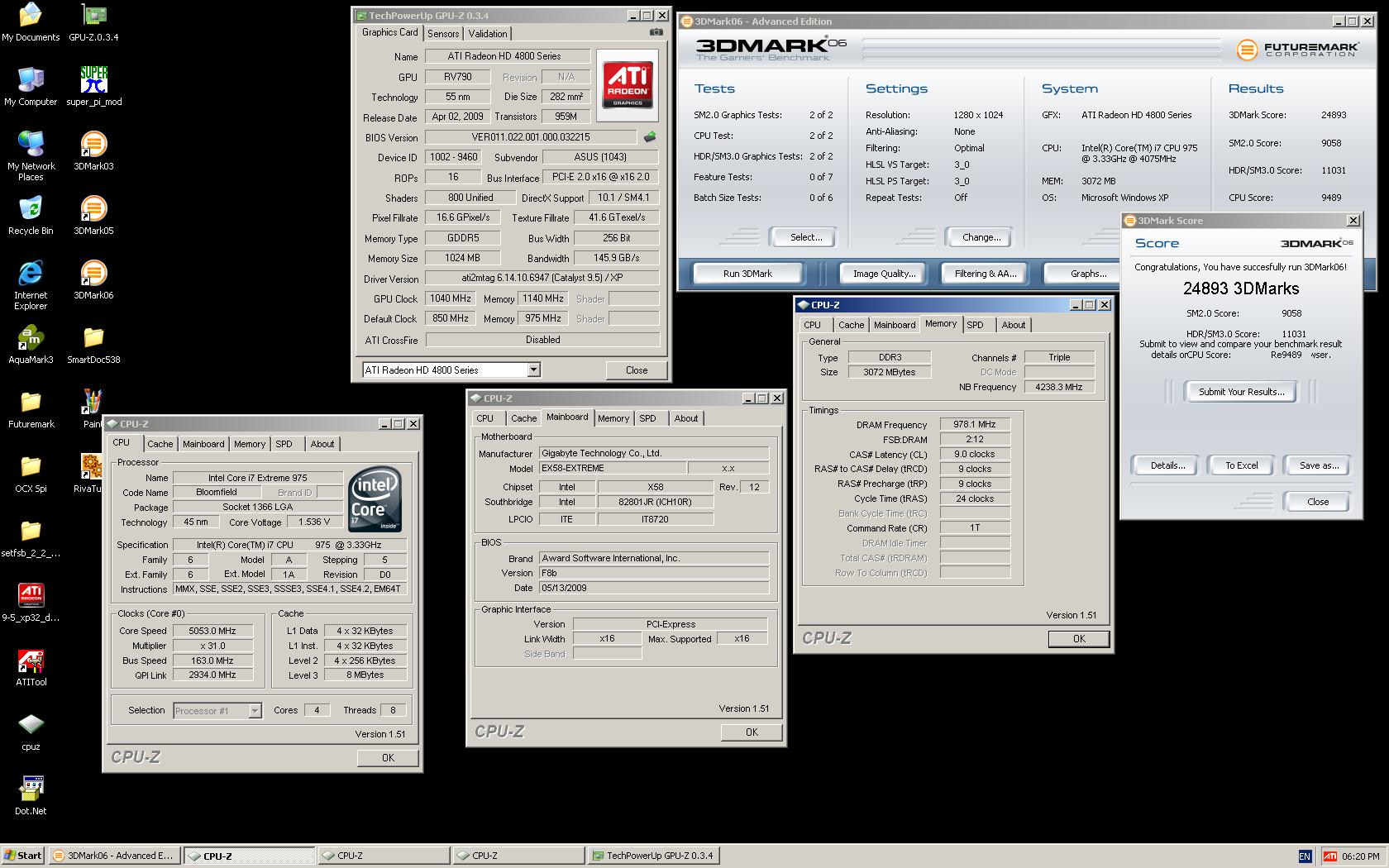
Task: Select the 3DMark06 taskbar button
Action: click(113, 856)
